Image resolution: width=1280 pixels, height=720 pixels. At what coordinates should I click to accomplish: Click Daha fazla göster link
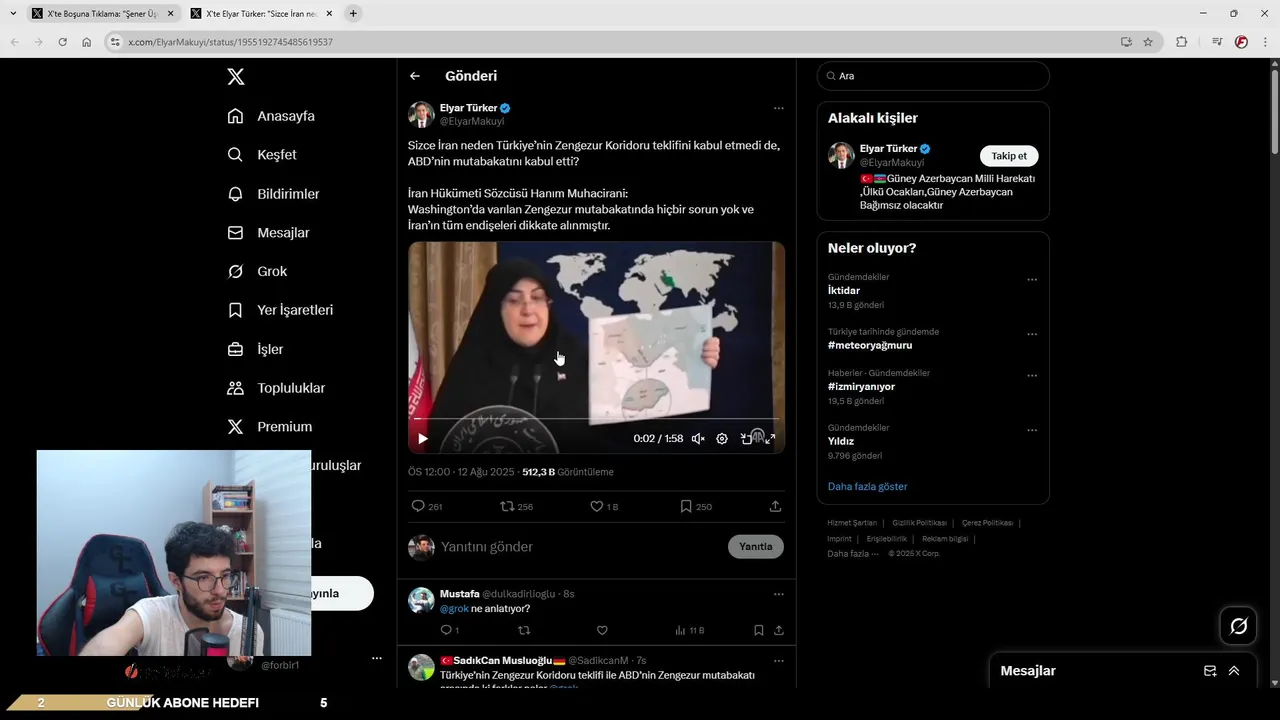tap(867, 487)
